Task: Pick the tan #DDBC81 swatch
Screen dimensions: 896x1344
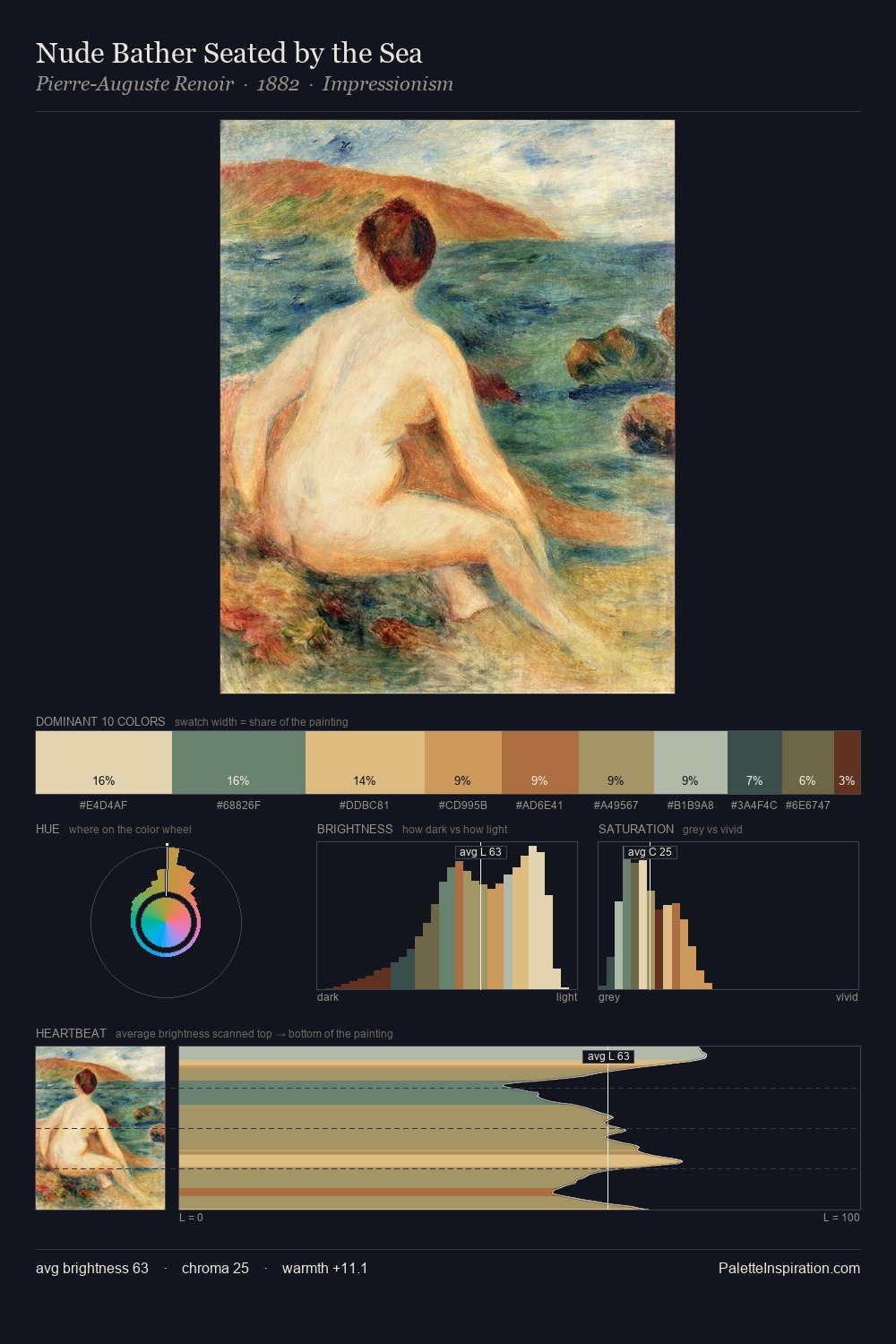Action: click(x=365, y=762)
